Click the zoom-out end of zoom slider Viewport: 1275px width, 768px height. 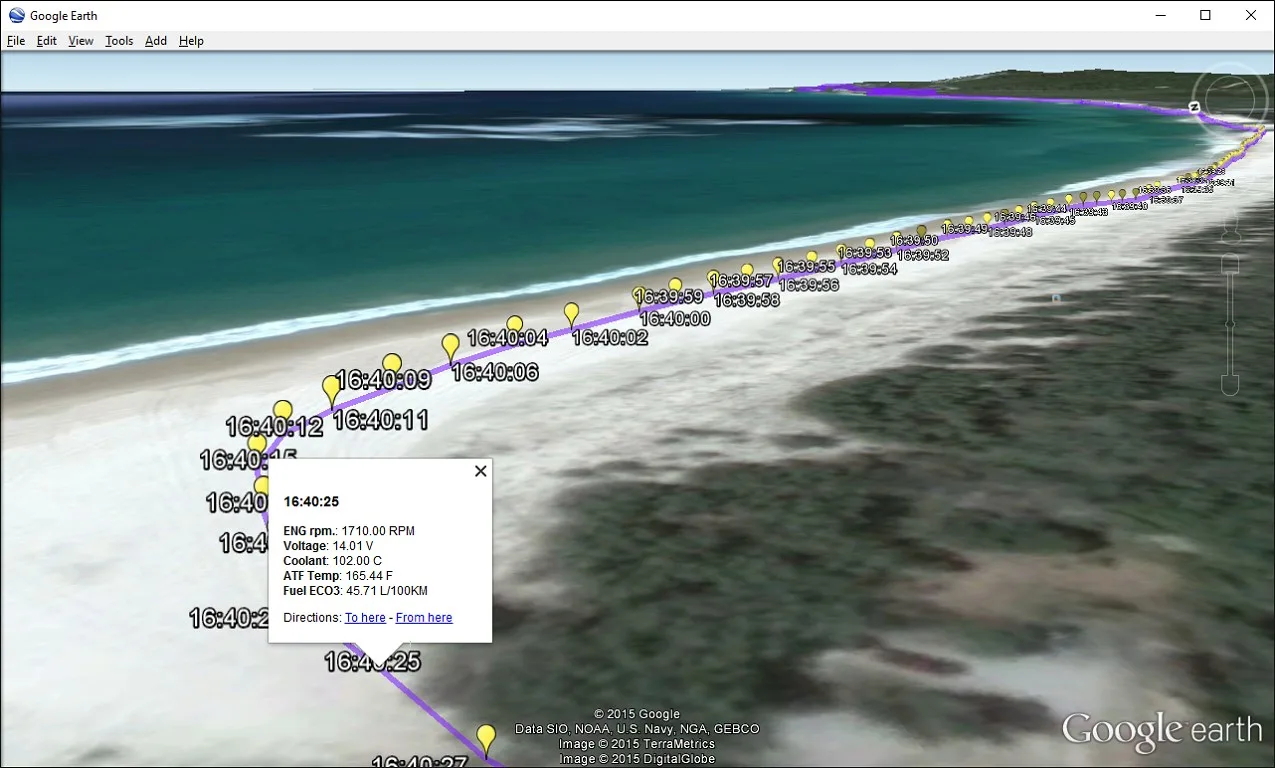[1230, 384]
